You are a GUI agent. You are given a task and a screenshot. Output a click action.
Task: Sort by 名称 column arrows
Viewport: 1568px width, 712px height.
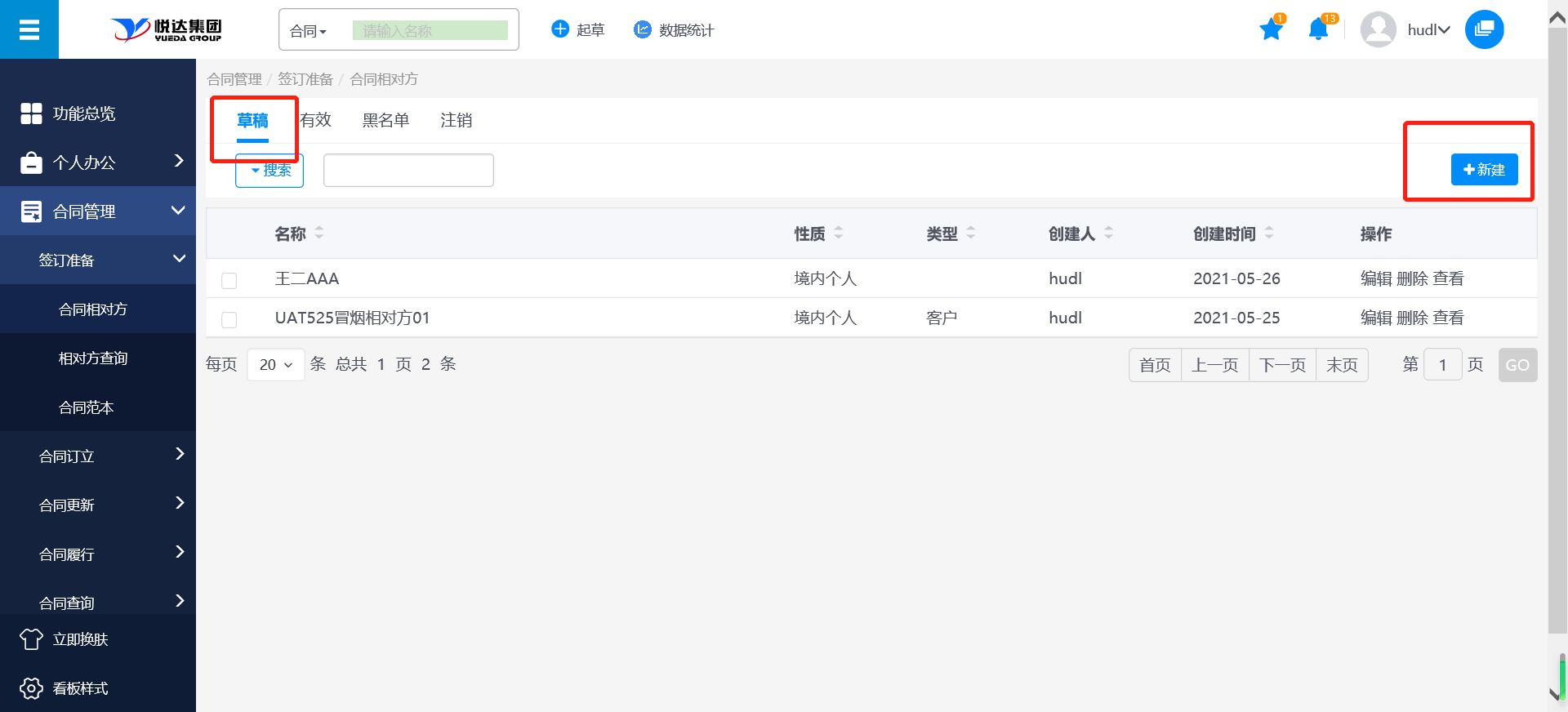point(319,234)
